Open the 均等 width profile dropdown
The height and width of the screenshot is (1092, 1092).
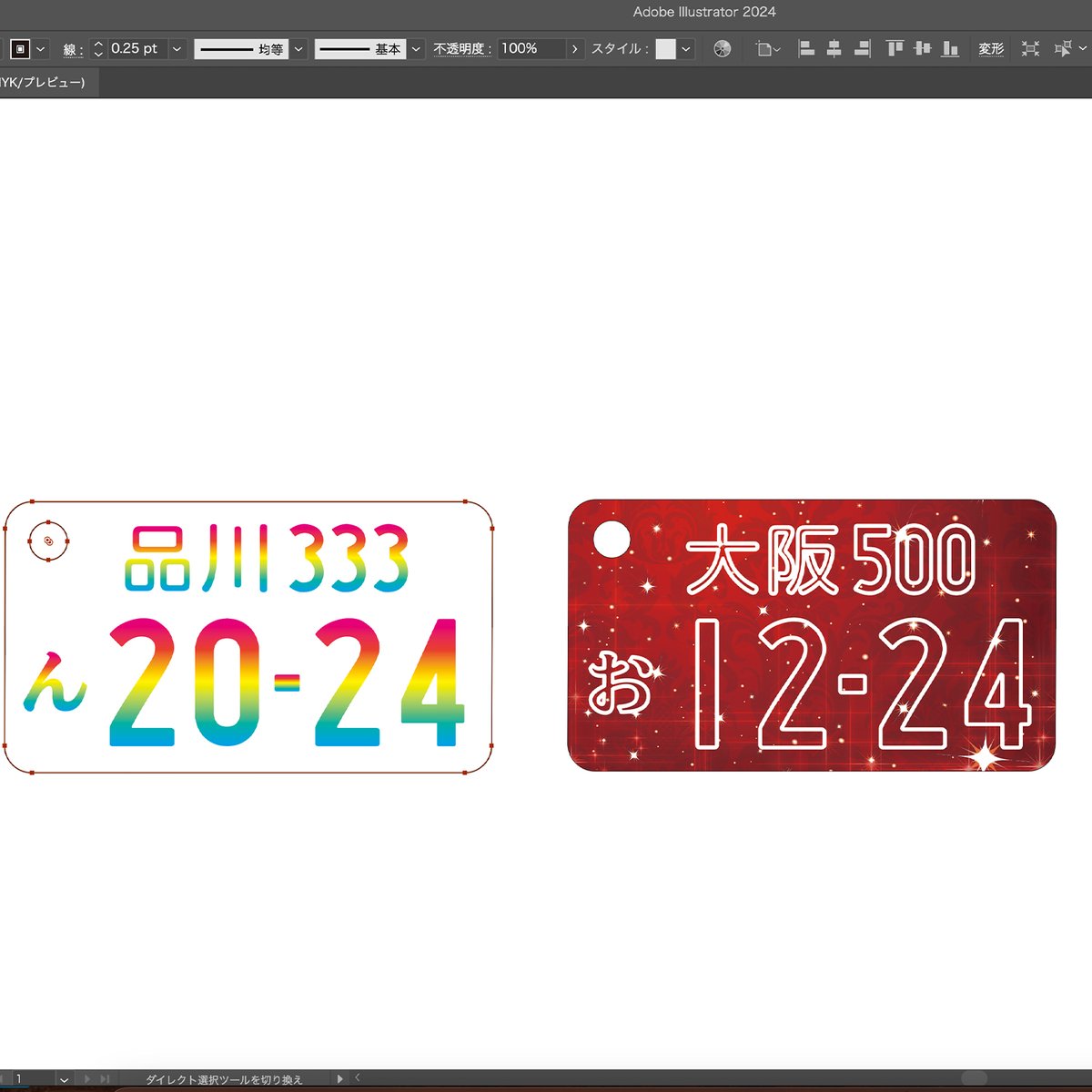click(x=298, y=49)
